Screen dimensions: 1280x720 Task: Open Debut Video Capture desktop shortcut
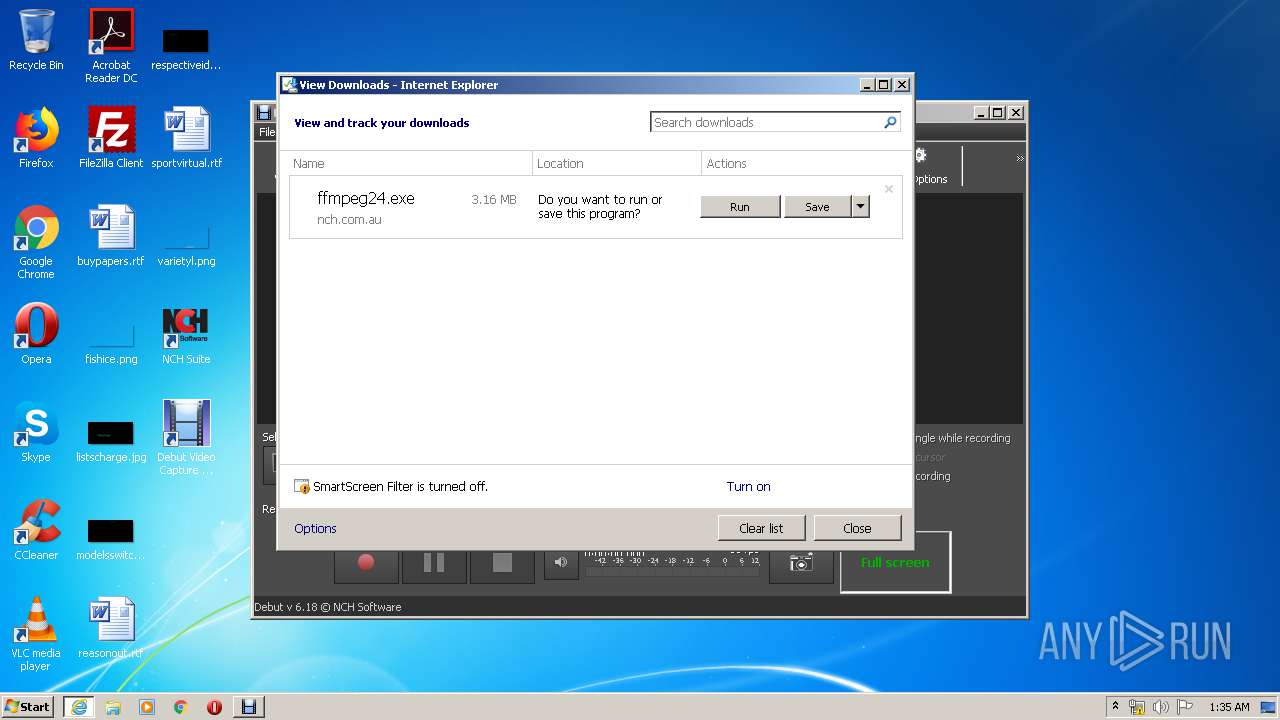(x=186, y=438)
